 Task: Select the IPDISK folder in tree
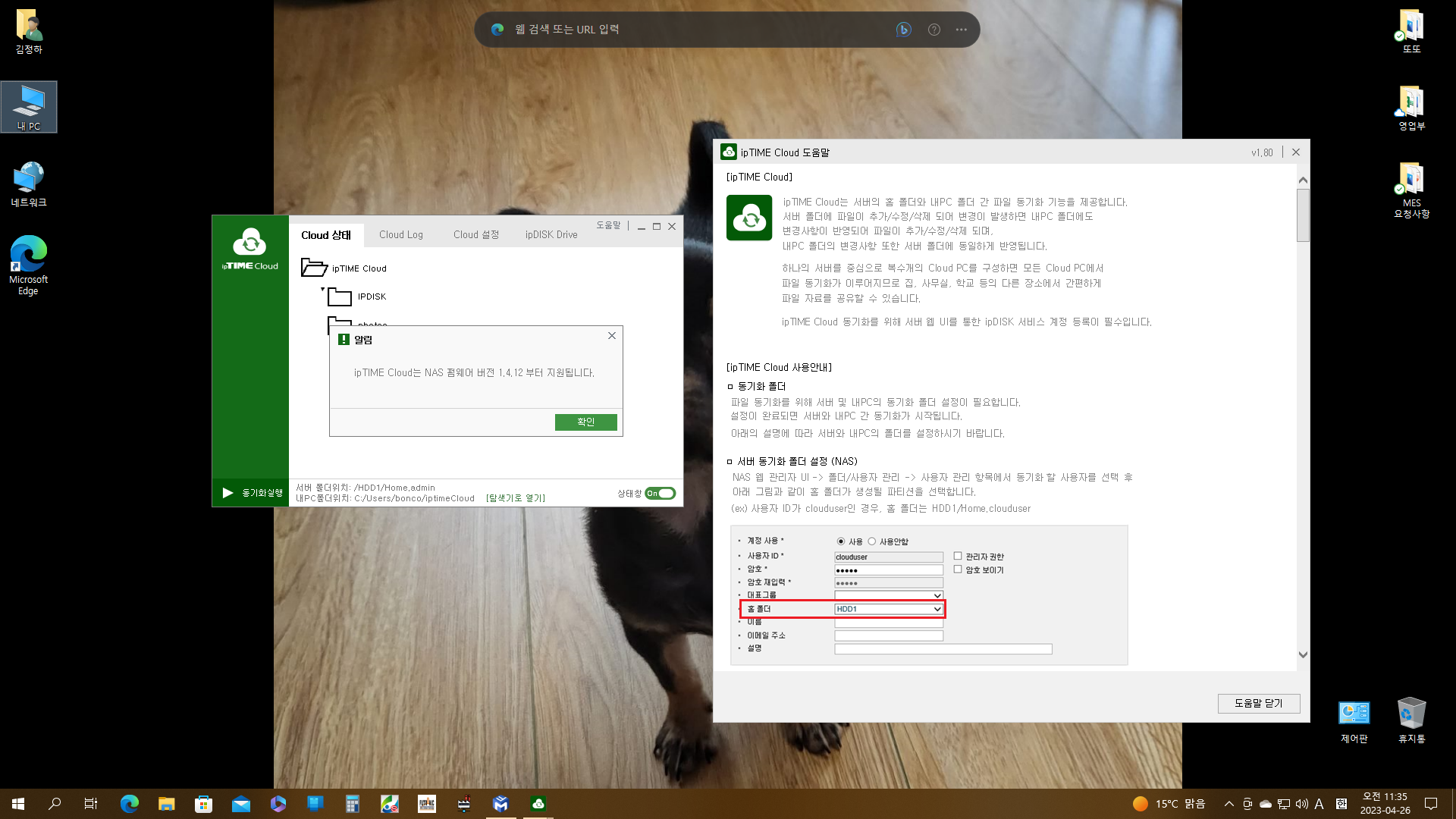coord(372,297)
